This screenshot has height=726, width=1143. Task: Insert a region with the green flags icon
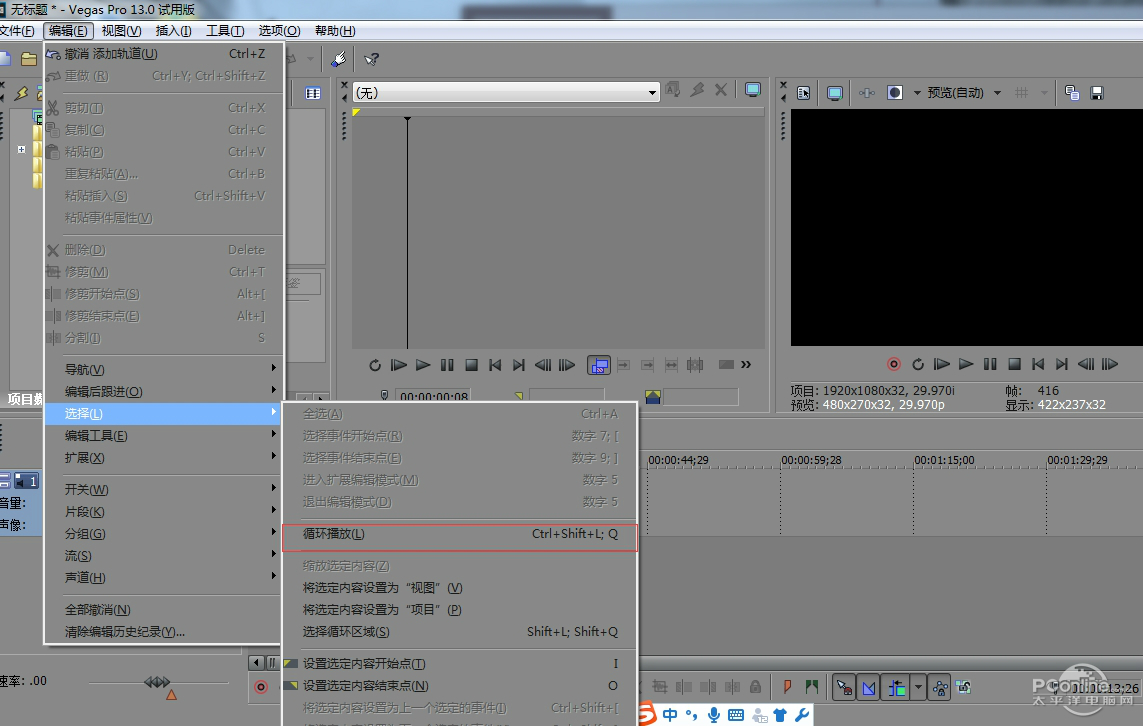point(811,687)
